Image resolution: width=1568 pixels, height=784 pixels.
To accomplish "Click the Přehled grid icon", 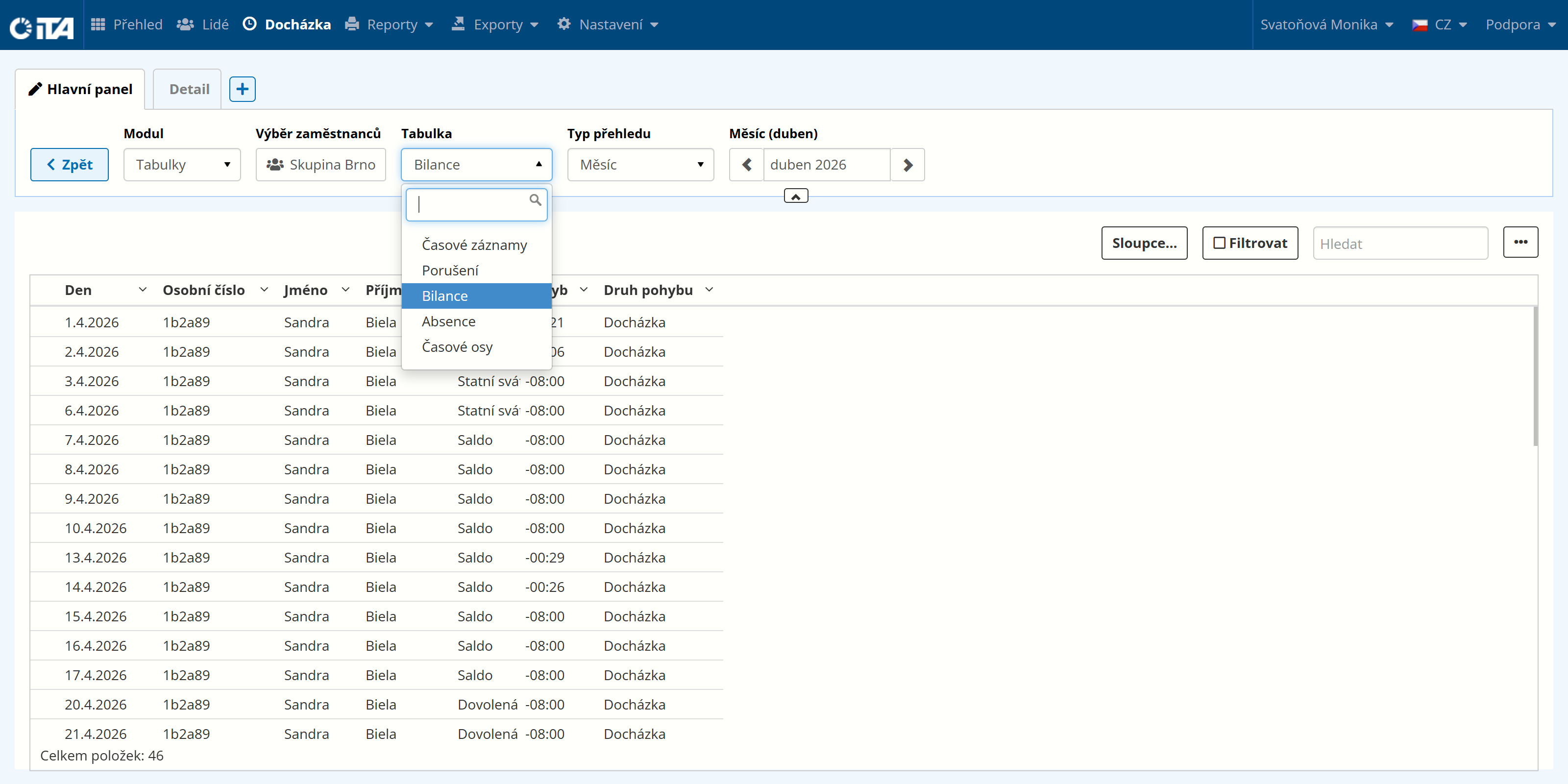I will coord(98,24).
